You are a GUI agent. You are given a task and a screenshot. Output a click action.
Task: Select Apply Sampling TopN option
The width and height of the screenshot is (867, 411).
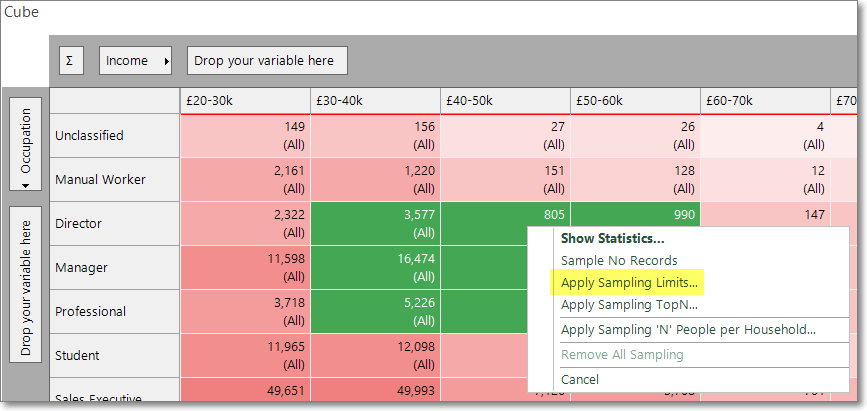(x=629, y=305)
